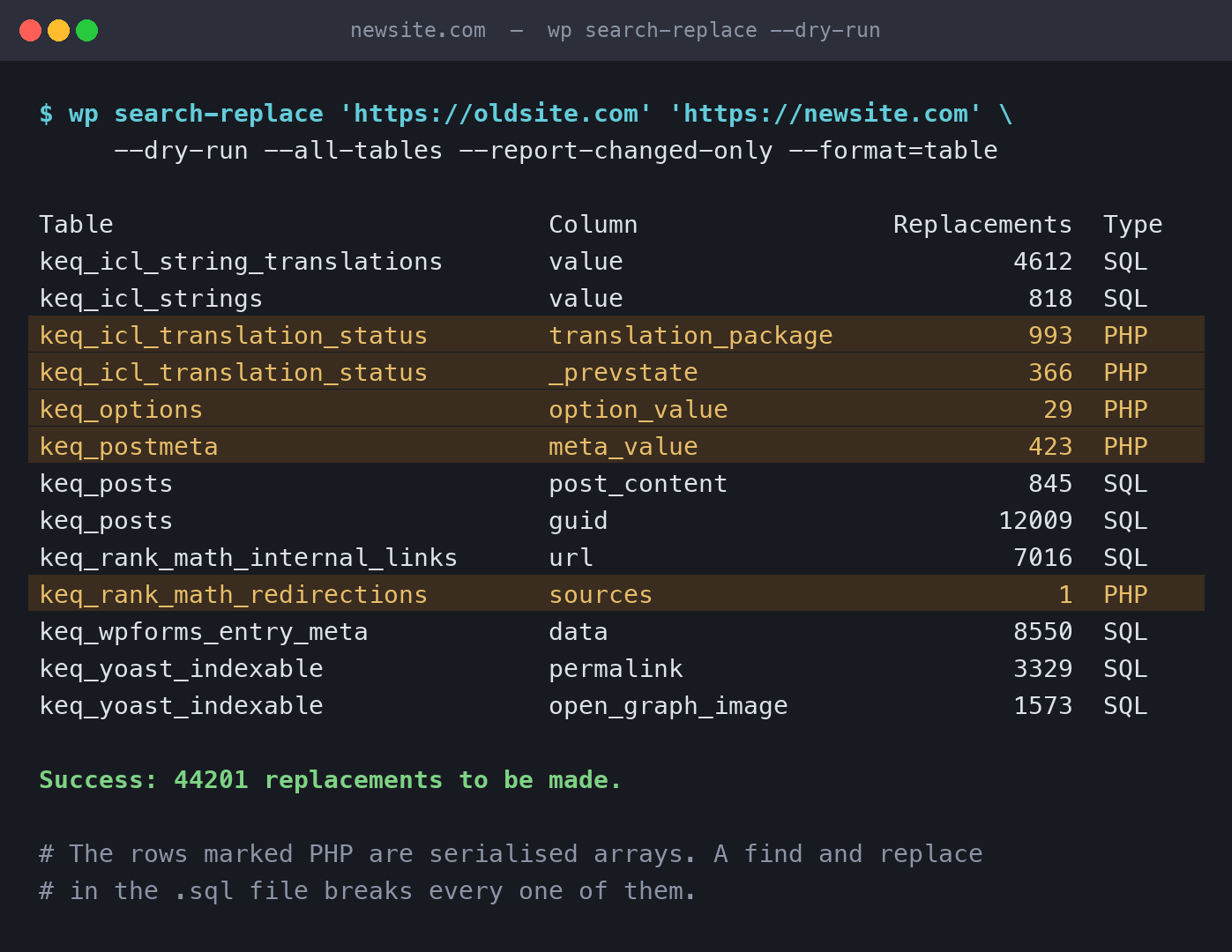The height and width of the screenshot is (952, 1232).
Task: Click the window title 'newsite.com — wp search-replace --dry-run'
Action: (x=616, y=31)
